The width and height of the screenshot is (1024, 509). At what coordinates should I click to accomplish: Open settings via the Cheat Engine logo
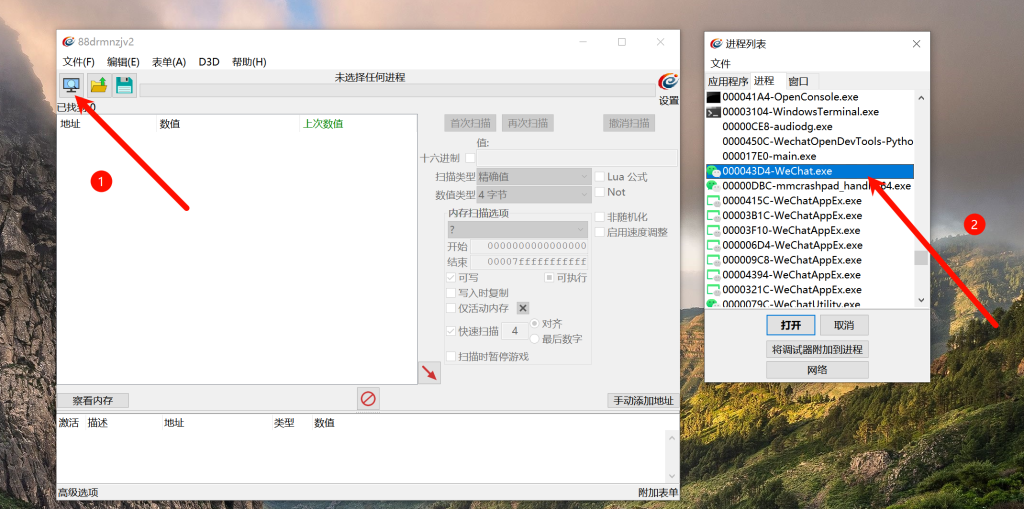(x=668, y=83)
